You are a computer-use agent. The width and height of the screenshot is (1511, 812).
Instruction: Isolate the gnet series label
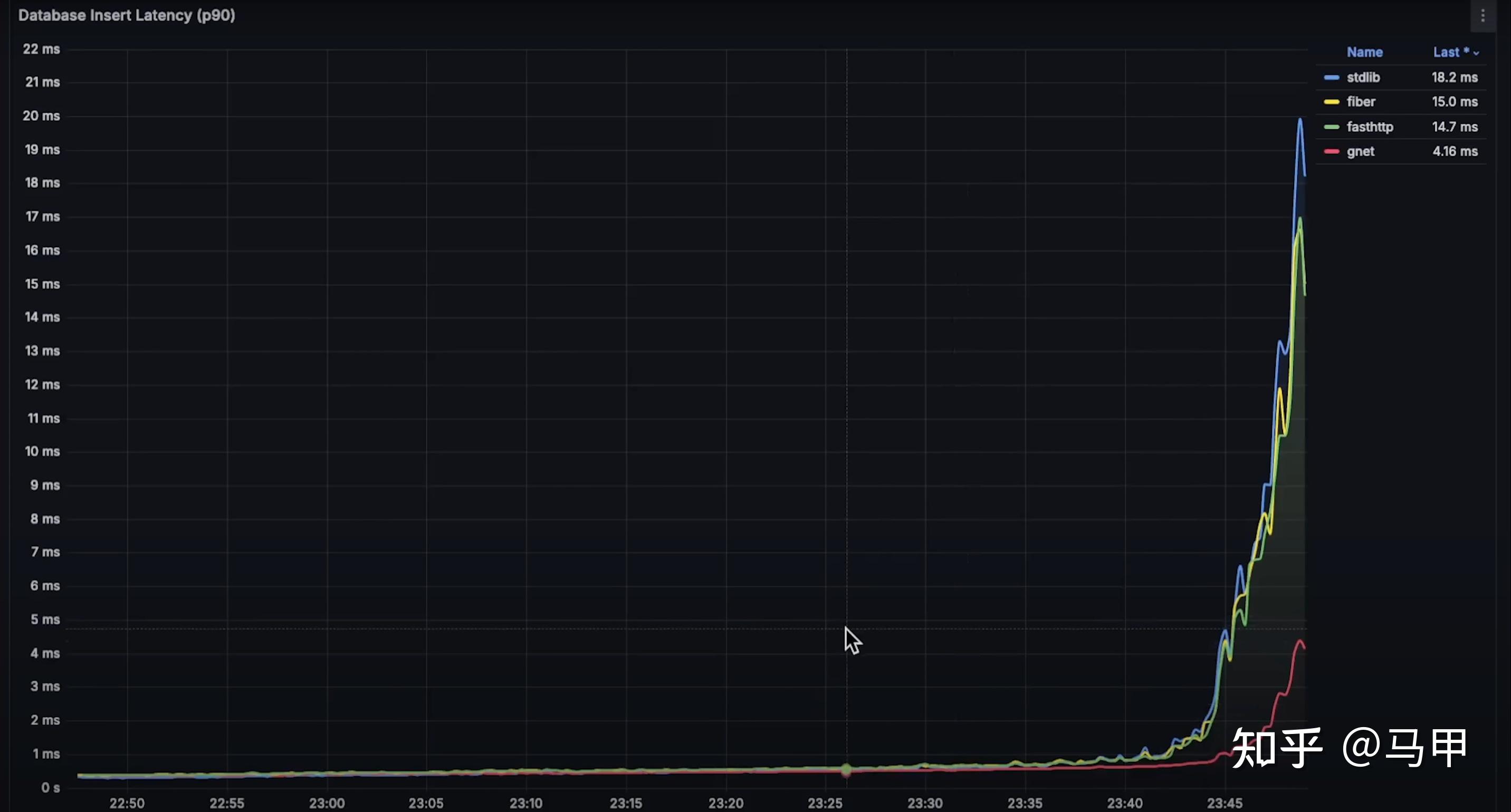click(x=1360, y=151)
